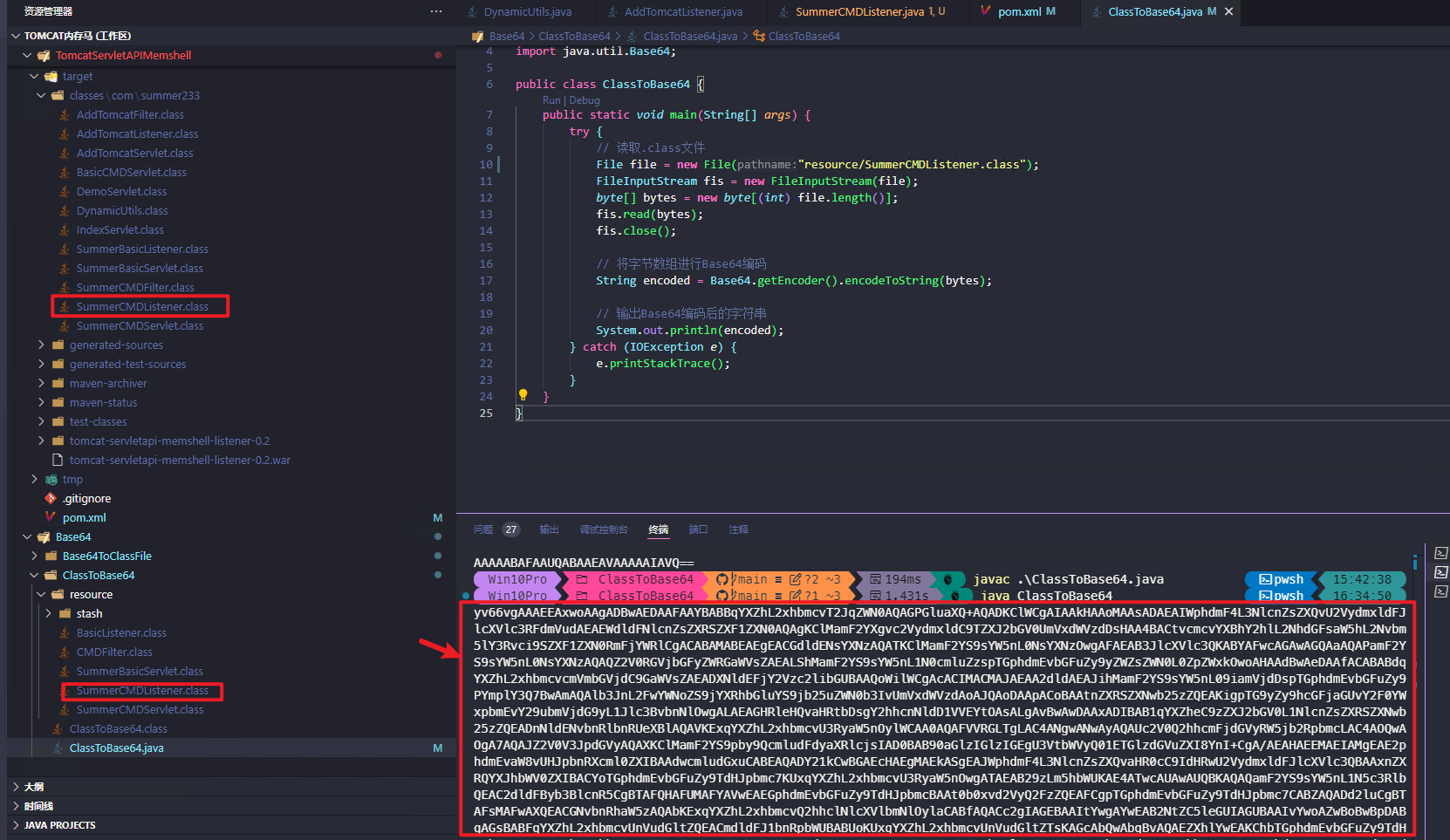The image size is (1450, 840).
Task: Click the tmp folder icon in the Explorer
Action: [x=51, y=479]
